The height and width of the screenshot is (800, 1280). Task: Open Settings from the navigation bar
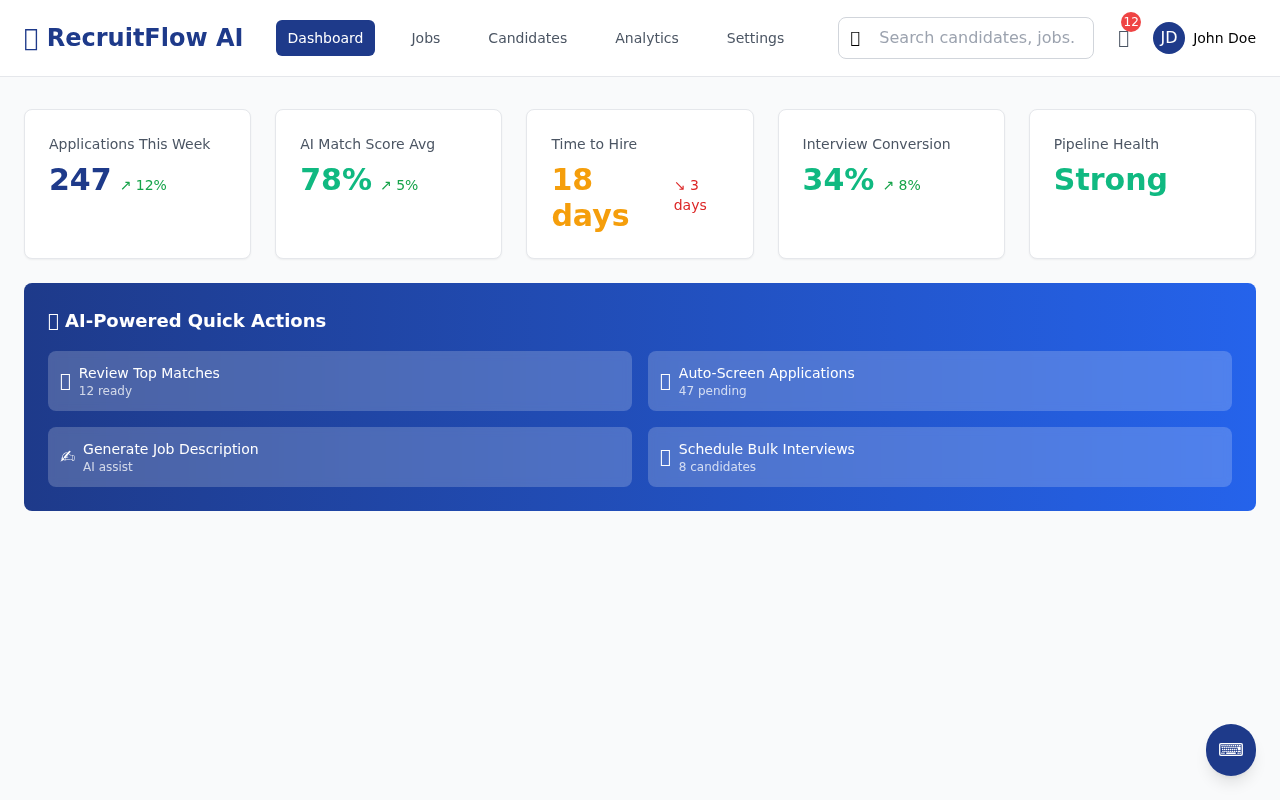pyautogui.click(x=755, y=38)
